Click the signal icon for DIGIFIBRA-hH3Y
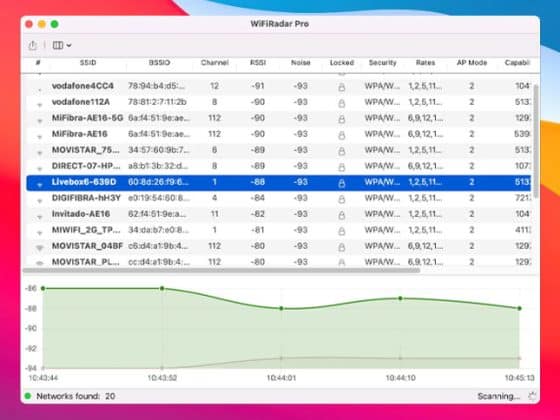The width and height of the screenshot is (560, 420). point(40,201)
